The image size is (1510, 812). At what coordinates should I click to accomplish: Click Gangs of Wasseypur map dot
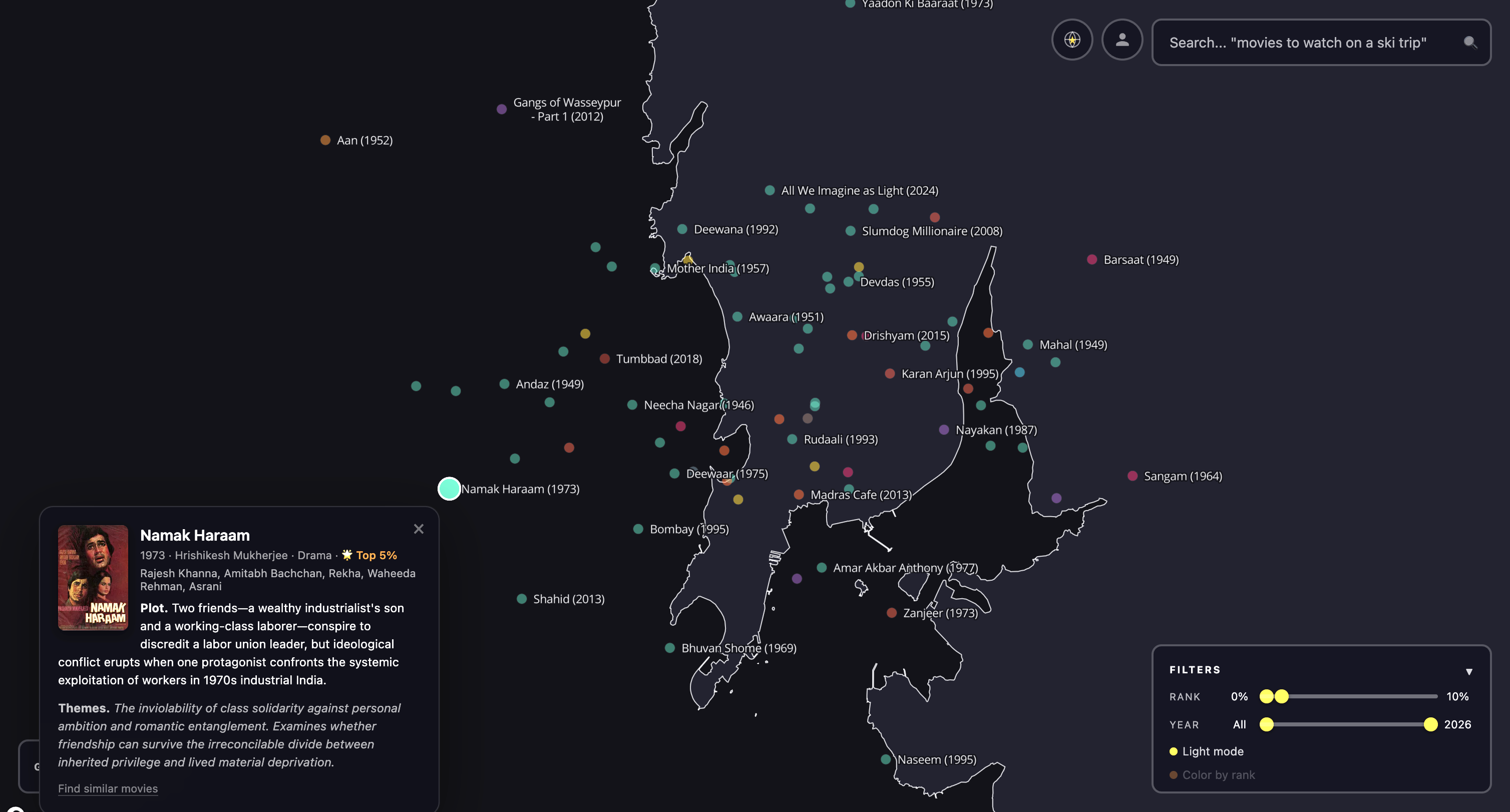point(501,109)
